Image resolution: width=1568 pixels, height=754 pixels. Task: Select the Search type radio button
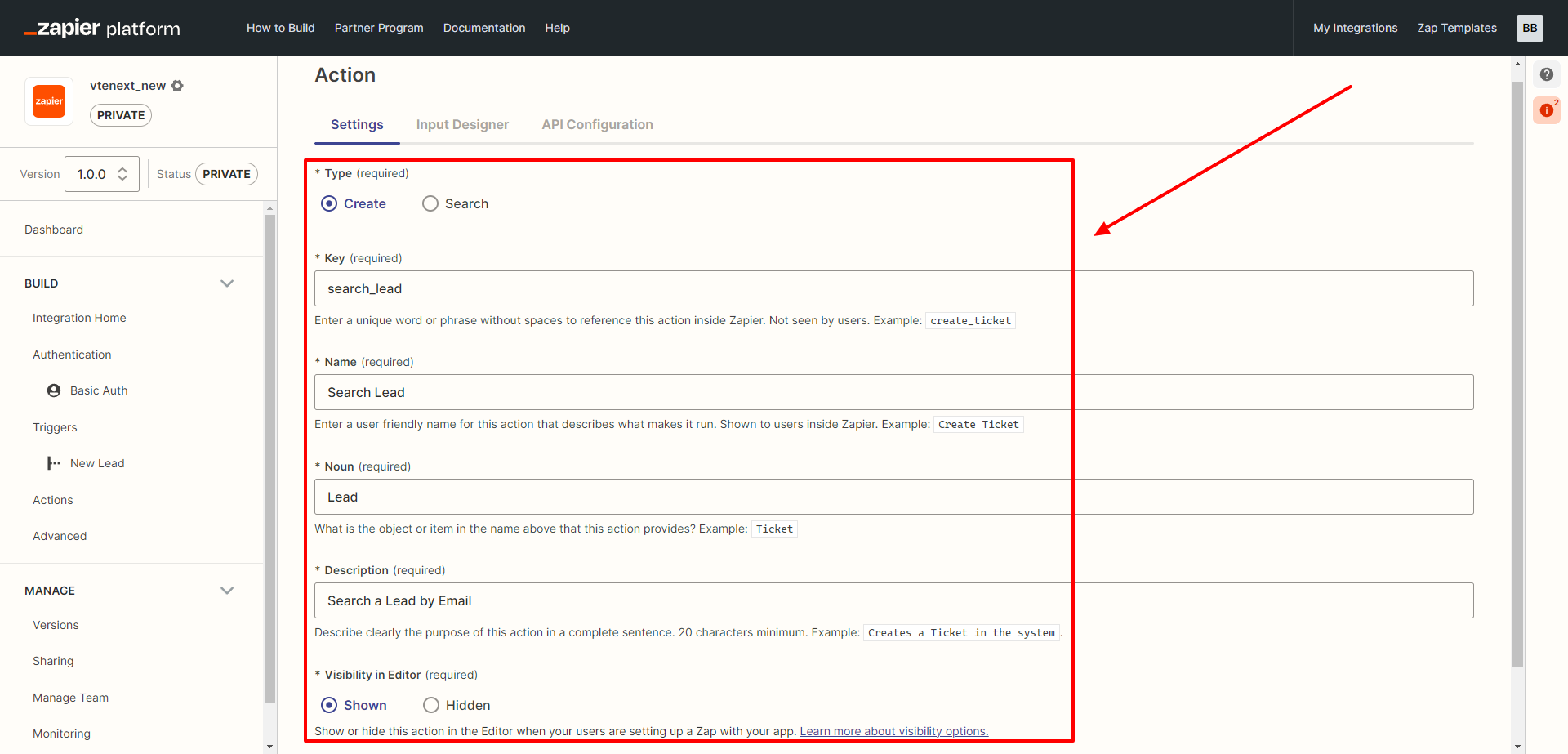coord(430,203)
